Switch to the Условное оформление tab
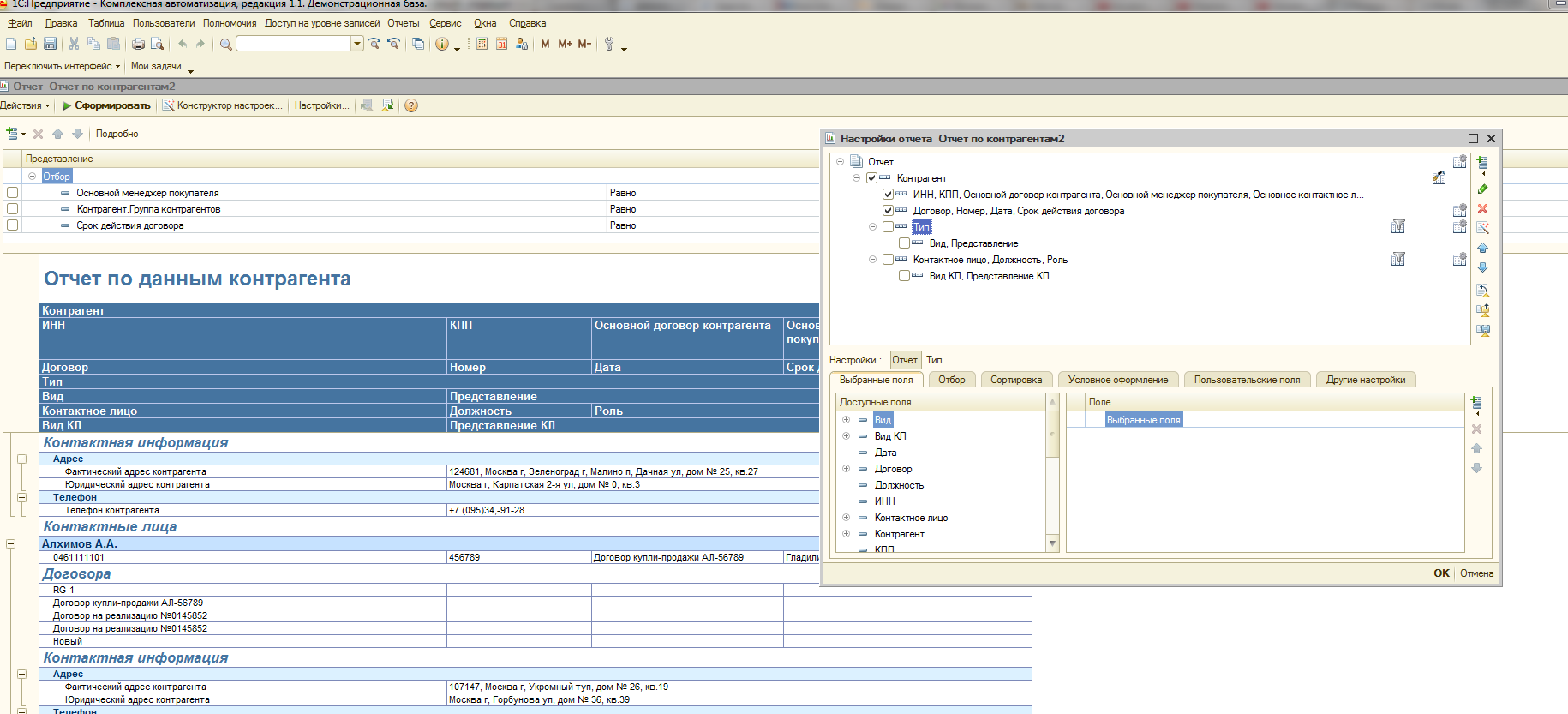This screenshot has height=714, width=1568. tap(1118, 380)
